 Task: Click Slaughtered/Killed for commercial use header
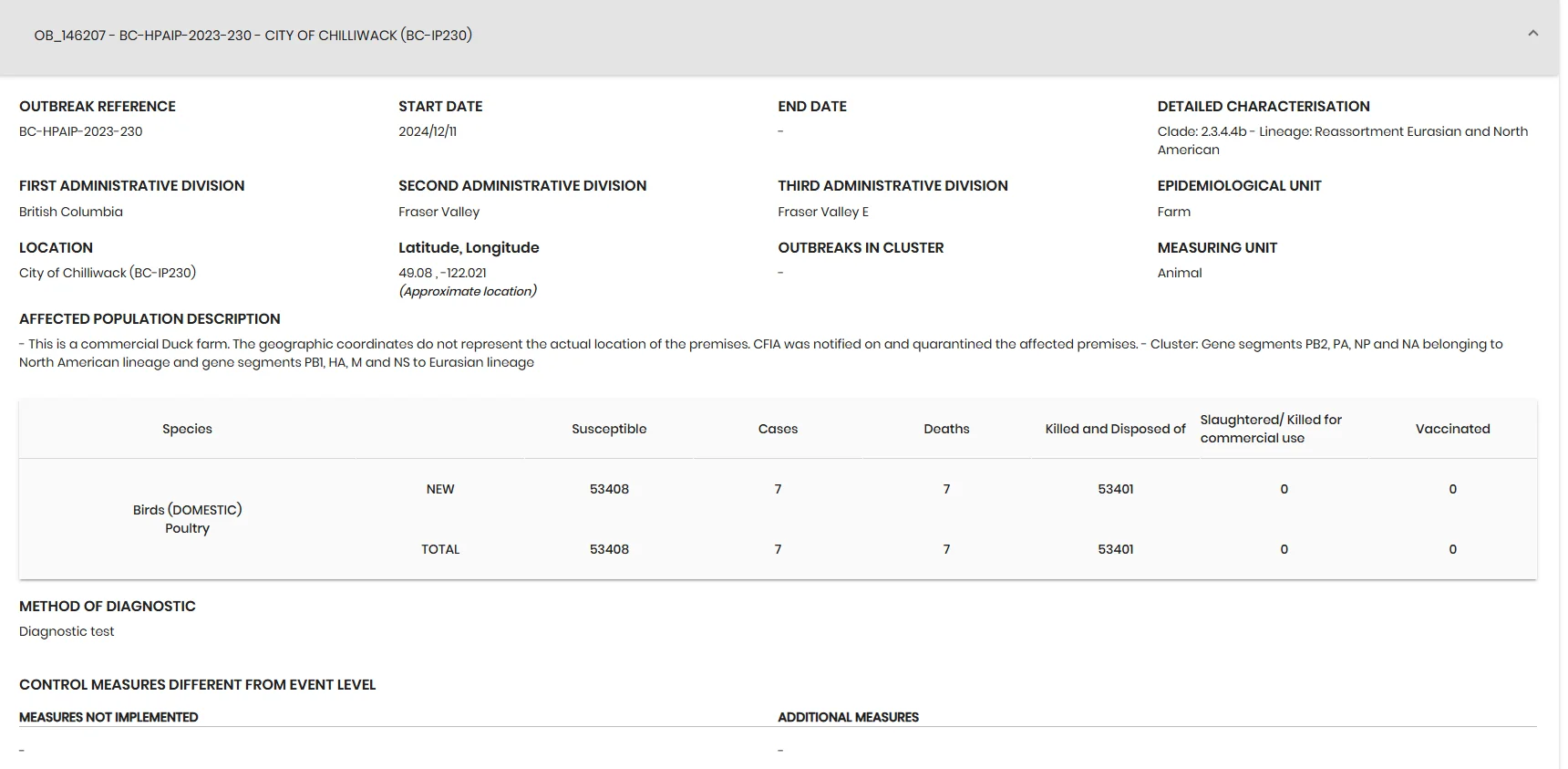(1271, 429)
